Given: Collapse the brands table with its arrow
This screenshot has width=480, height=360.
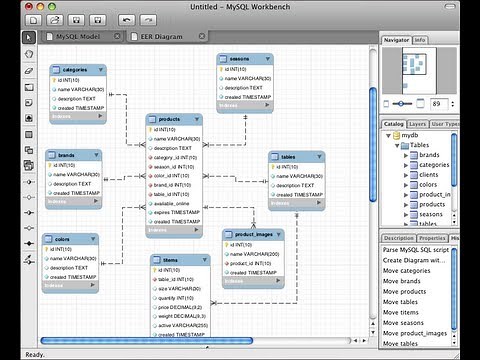Looking at the screenshot, I should (96, 155).
